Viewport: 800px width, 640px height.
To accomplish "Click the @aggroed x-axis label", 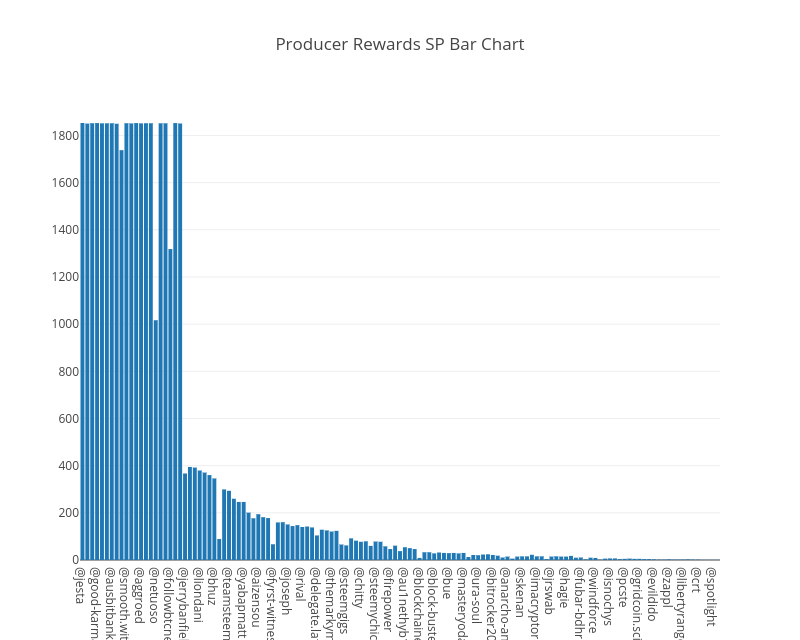I will point(139,595).
